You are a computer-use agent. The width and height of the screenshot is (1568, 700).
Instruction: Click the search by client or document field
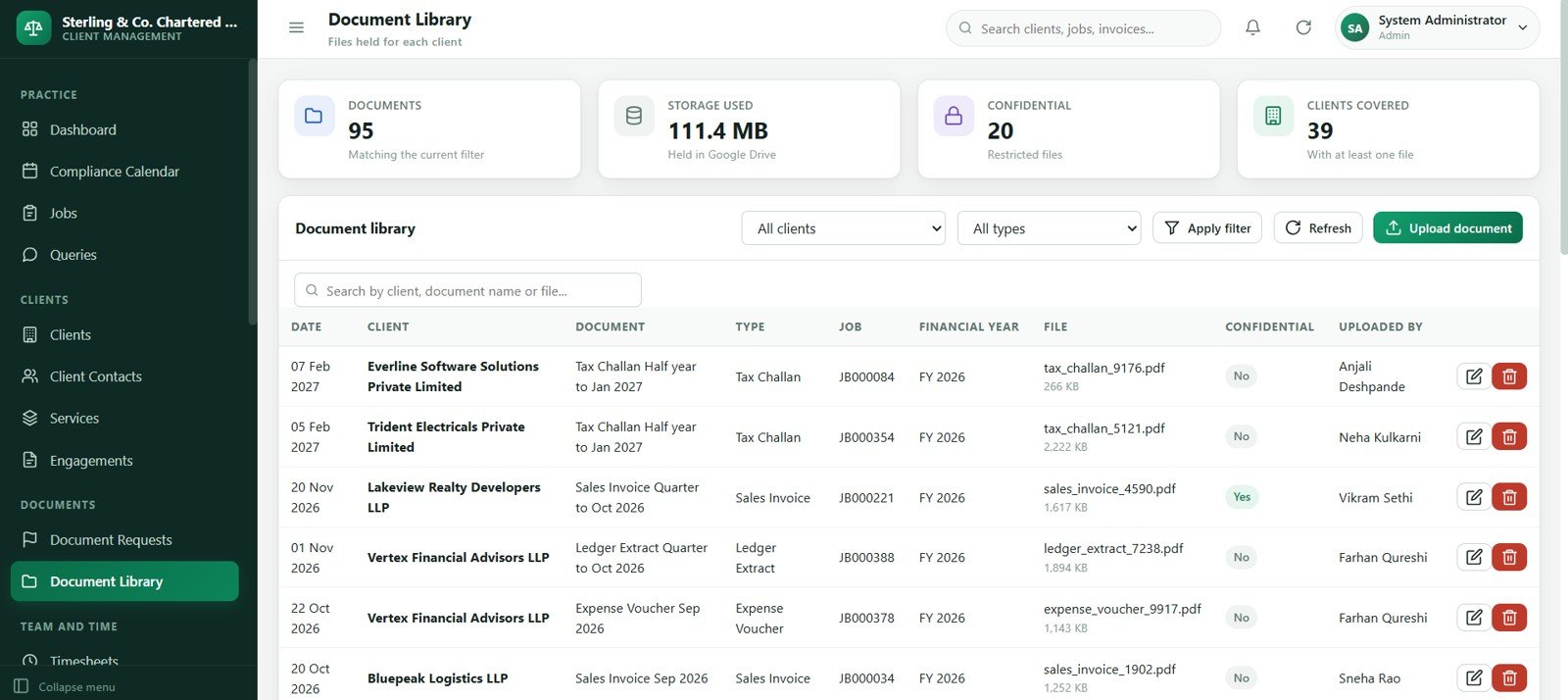[467, 290]
